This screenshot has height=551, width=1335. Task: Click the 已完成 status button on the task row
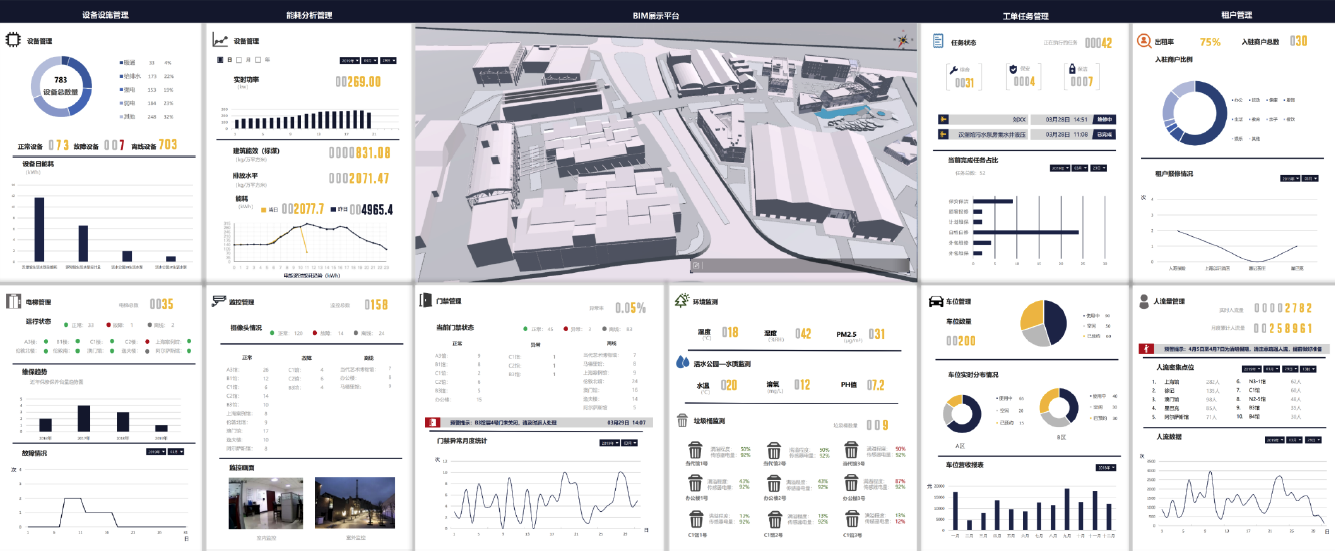(x=1104, y=134)
